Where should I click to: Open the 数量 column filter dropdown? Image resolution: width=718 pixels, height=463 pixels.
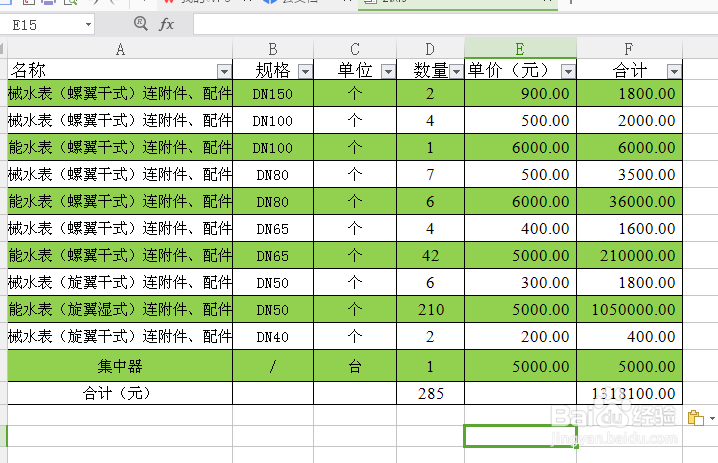tap(456, 71)
